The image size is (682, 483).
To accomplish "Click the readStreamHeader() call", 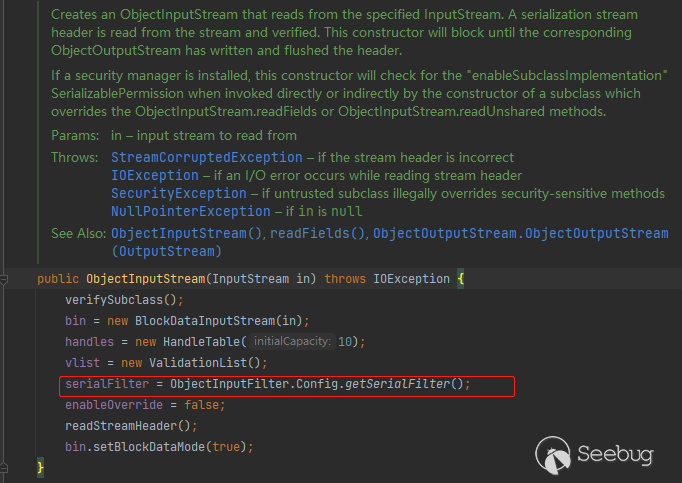I will pyautogui.click(x=128, y=426).
